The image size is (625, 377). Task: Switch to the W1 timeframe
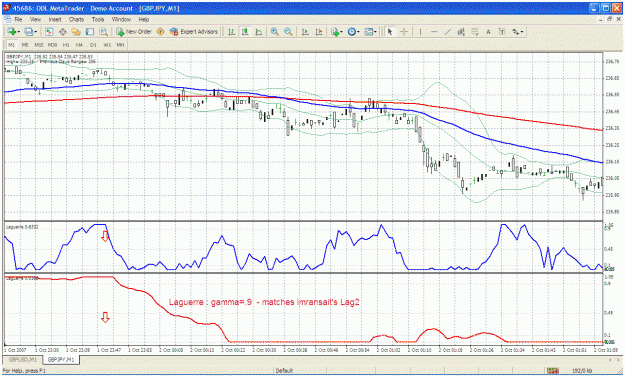pyautogui.click(x=107, y=45)
